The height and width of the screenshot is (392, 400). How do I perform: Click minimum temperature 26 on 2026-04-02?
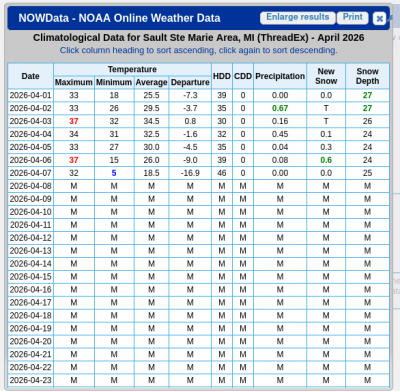pyautogui.click(x=114, y=108)
